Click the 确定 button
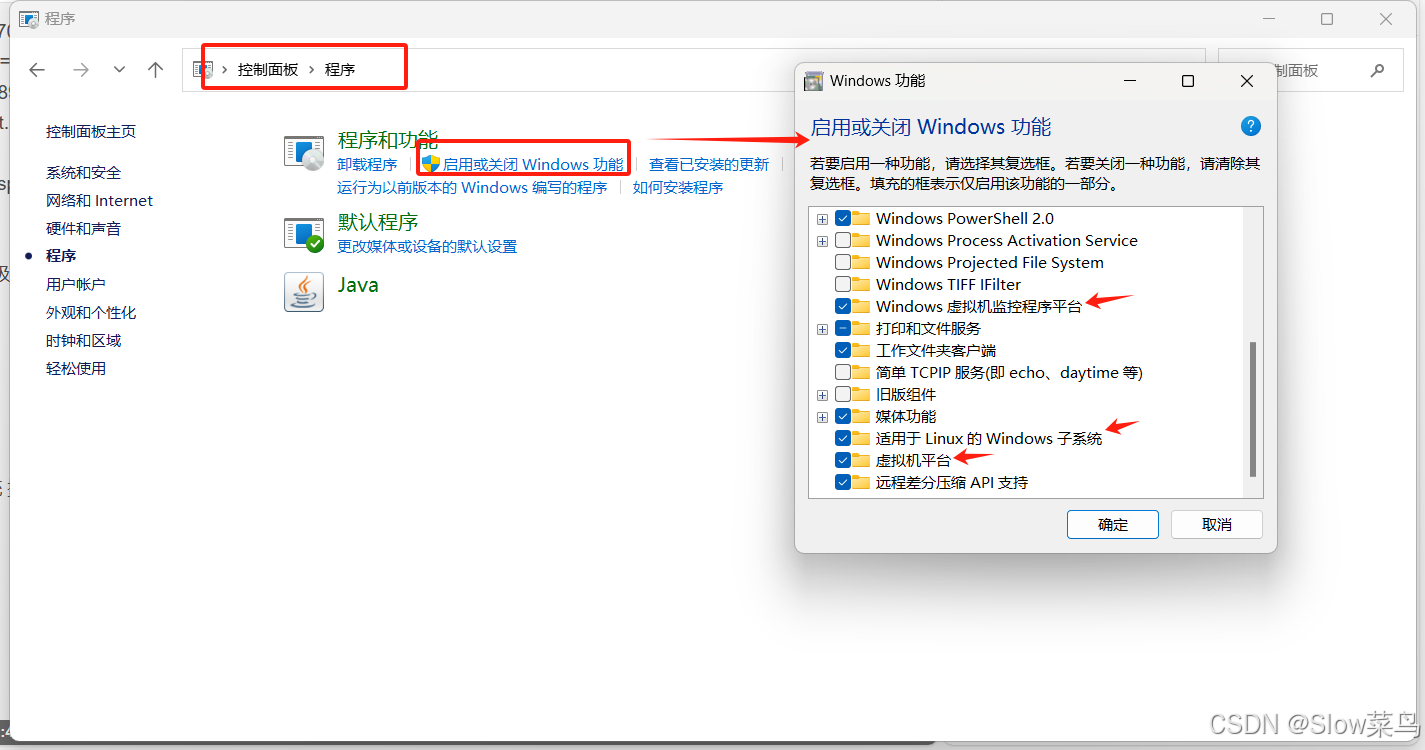Viewport: 1425px width, 750px height. (1113, 525)
